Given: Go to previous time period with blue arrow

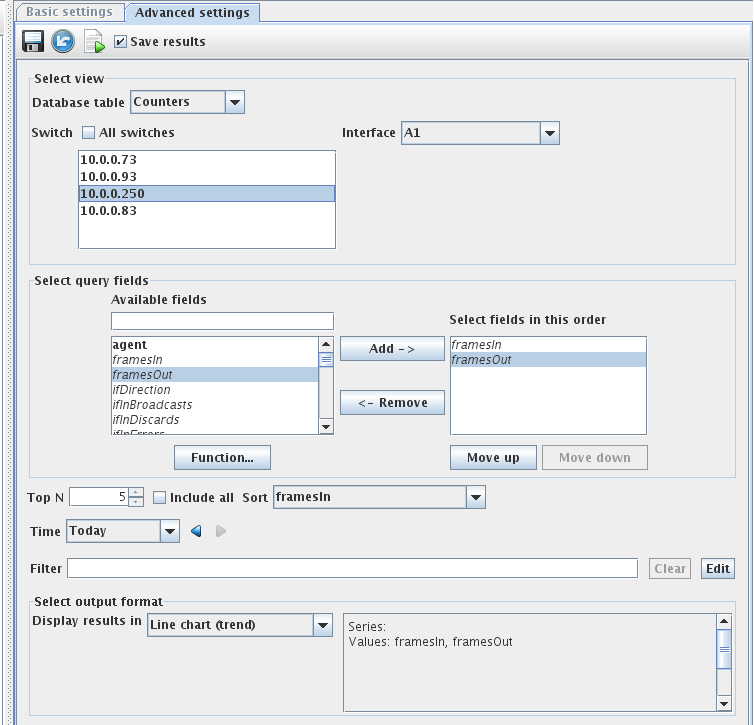Looking at the screenshot, I should (197, 531).
